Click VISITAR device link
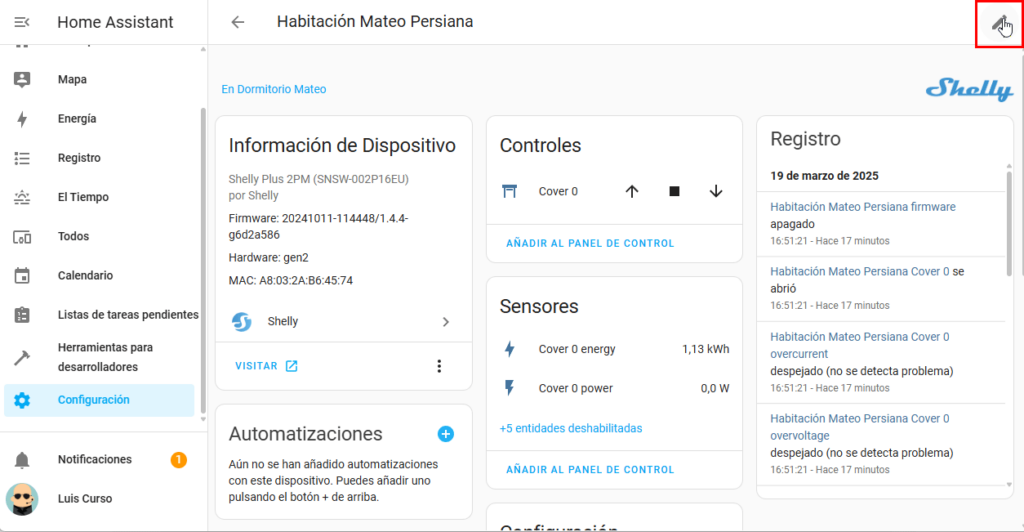 [266, 366]
